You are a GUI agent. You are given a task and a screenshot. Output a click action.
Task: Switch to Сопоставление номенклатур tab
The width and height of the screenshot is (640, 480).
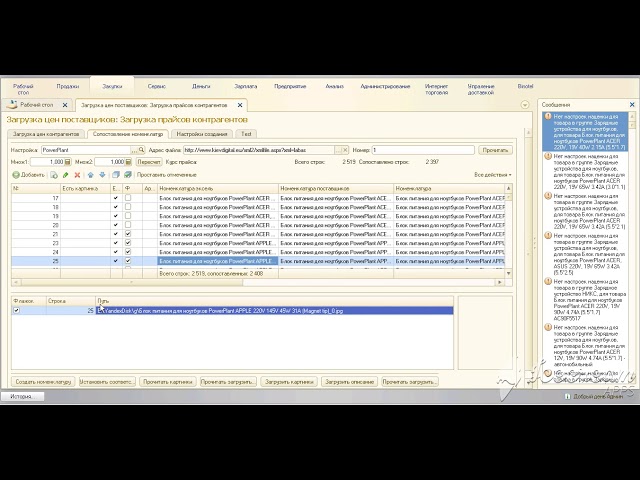pos(128,134)
